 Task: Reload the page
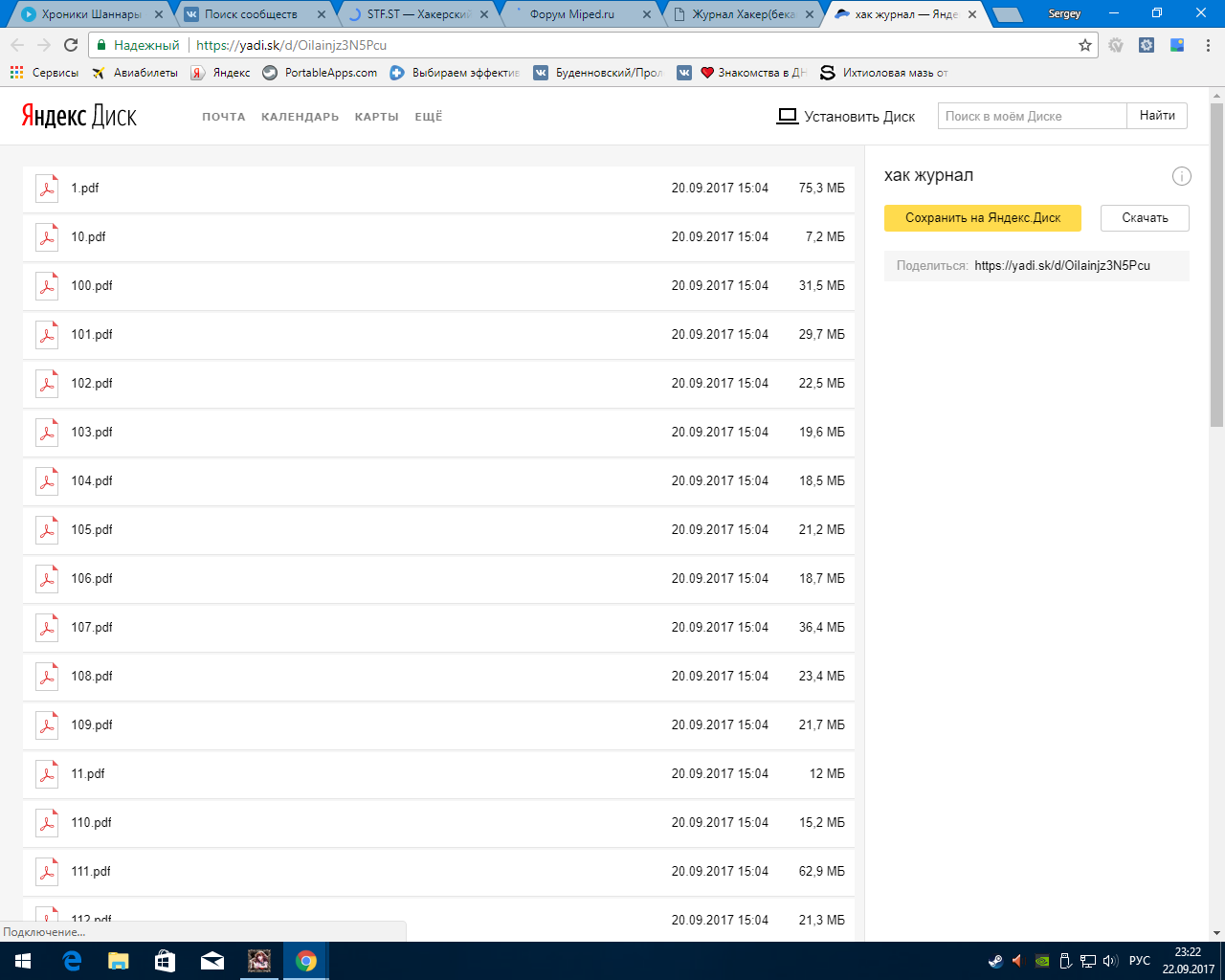71,45
